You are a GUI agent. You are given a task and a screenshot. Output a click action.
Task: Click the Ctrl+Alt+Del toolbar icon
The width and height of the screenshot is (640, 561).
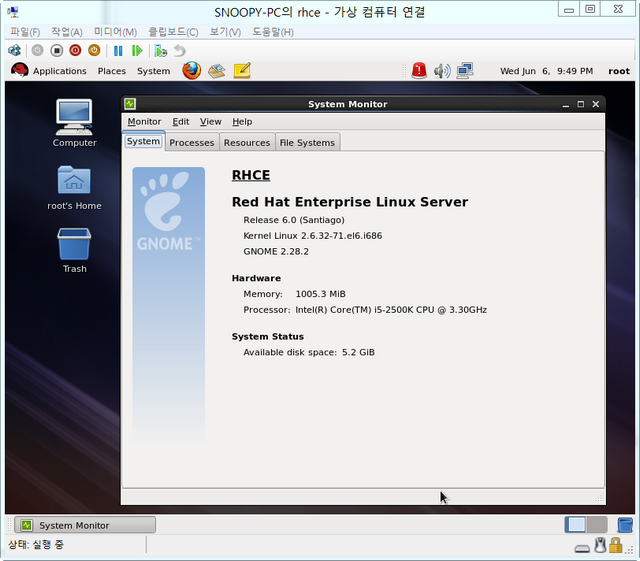[14, 51]
